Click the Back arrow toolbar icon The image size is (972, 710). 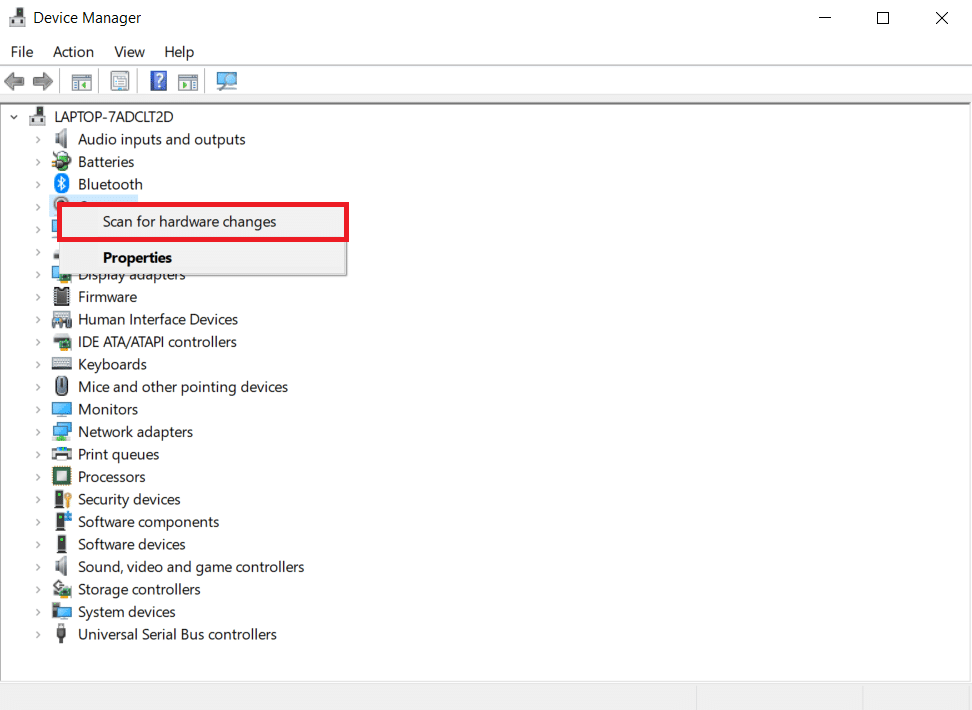coord(14,81)
